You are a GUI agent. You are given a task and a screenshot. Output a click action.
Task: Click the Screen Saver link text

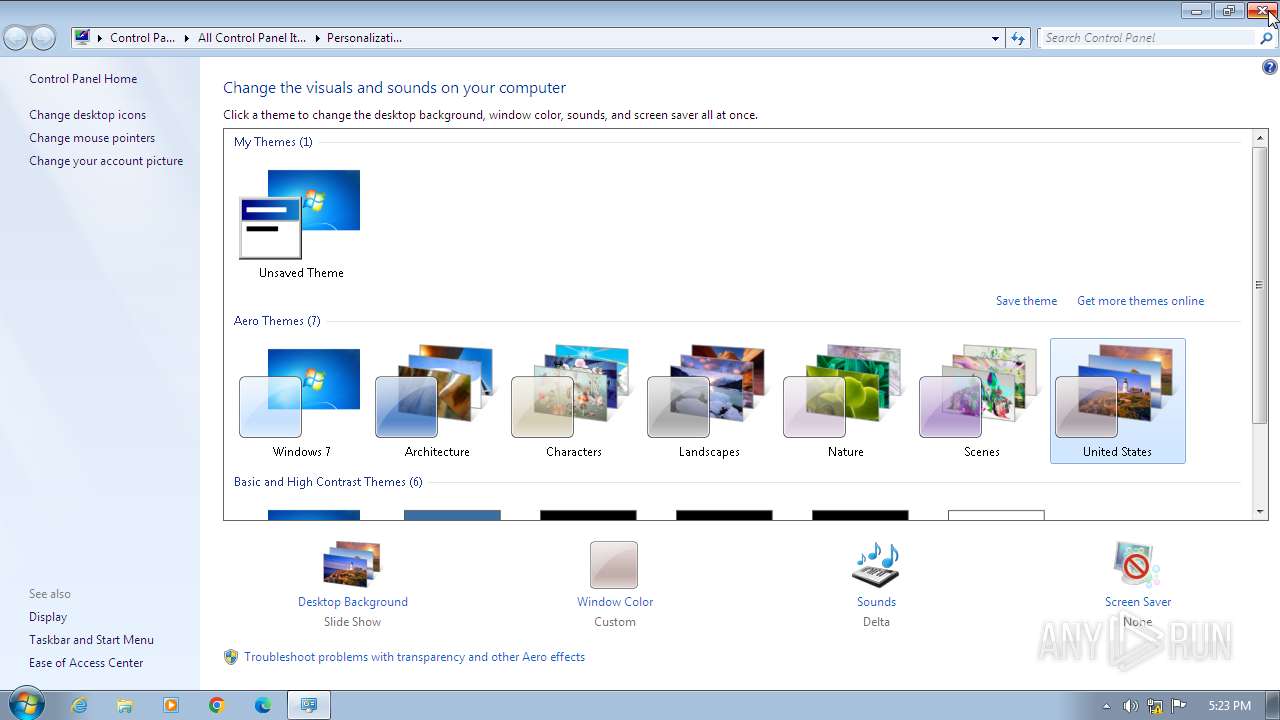coord(1138,602)
